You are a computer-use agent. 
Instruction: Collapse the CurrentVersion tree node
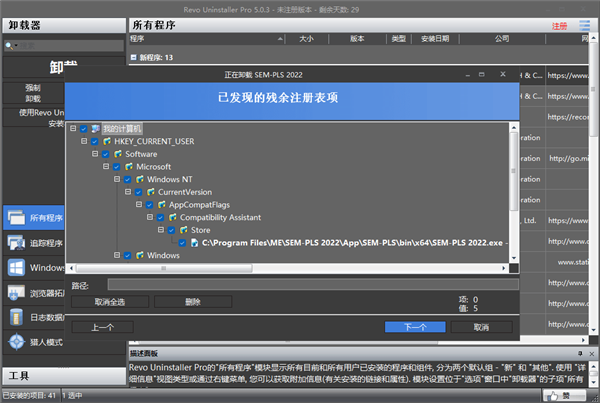(x=128, y=192)
